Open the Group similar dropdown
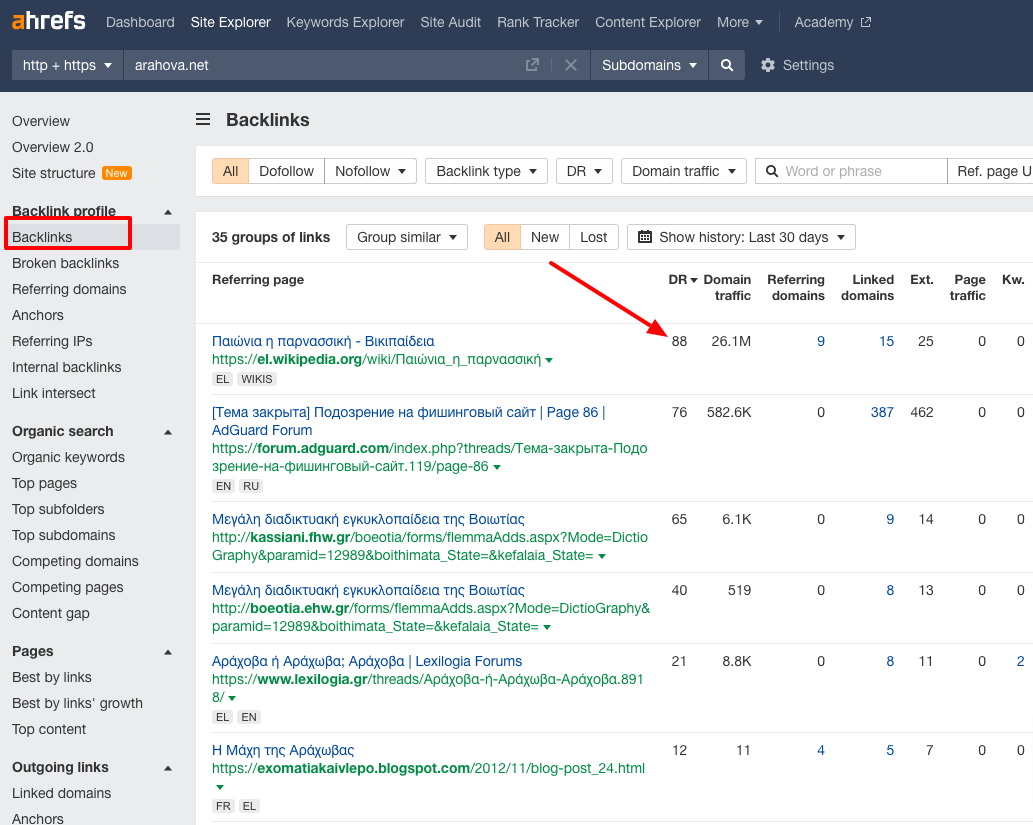This screenshot has width=1033, height=825. 406,237
